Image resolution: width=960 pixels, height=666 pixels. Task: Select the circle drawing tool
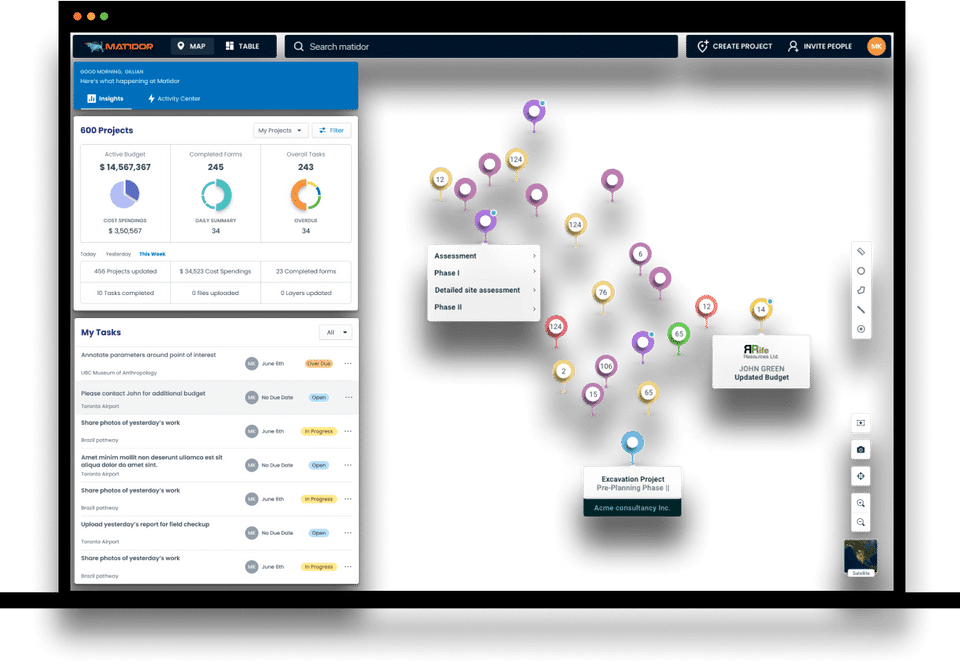click(x=861, y=271)
